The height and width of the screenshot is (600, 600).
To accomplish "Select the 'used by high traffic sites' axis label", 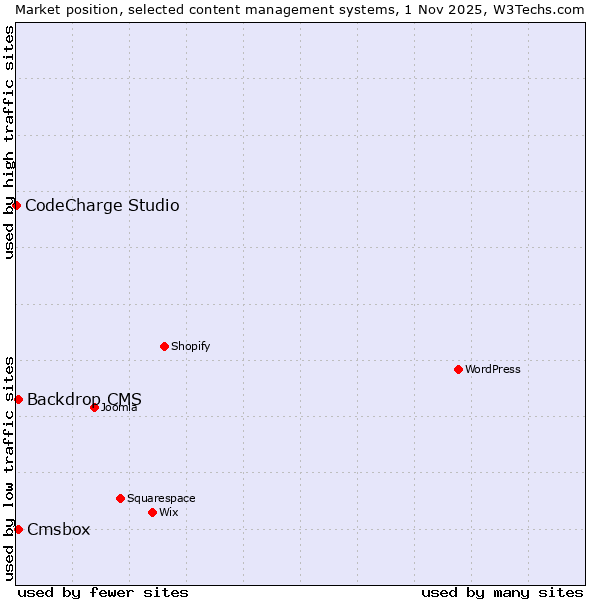I will (x=9, y=142).
